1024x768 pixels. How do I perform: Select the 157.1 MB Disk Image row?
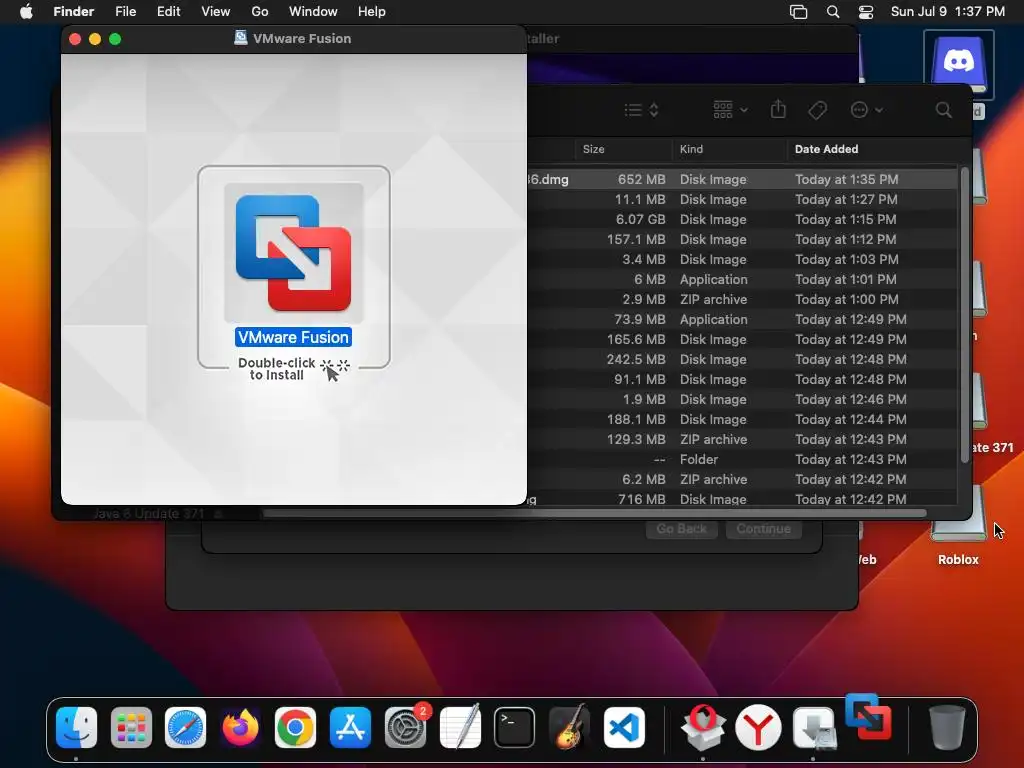[x=743, y=239]
